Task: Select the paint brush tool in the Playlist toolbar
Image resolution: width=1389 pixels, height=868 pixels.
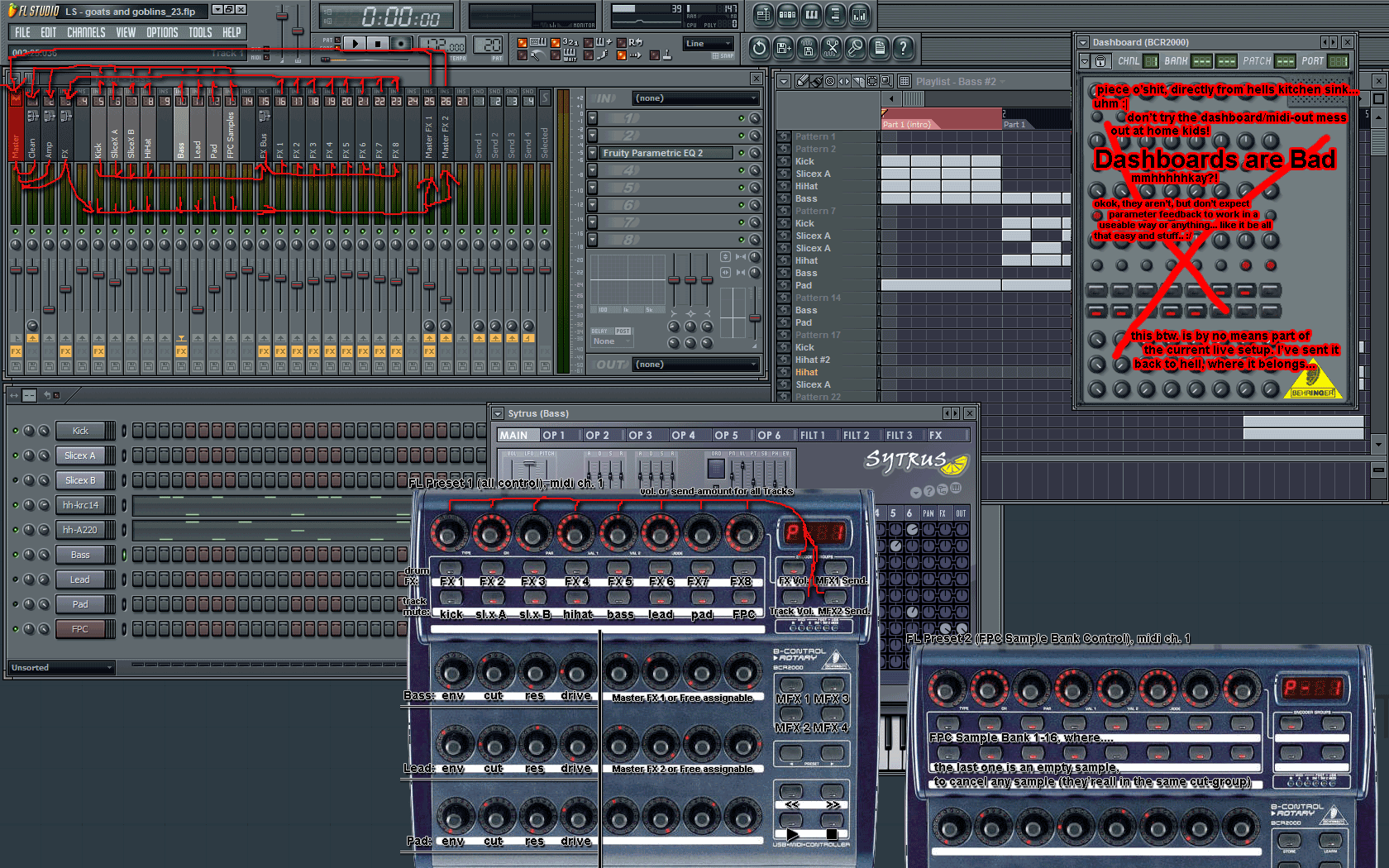Action: click(x=816, y=81)
